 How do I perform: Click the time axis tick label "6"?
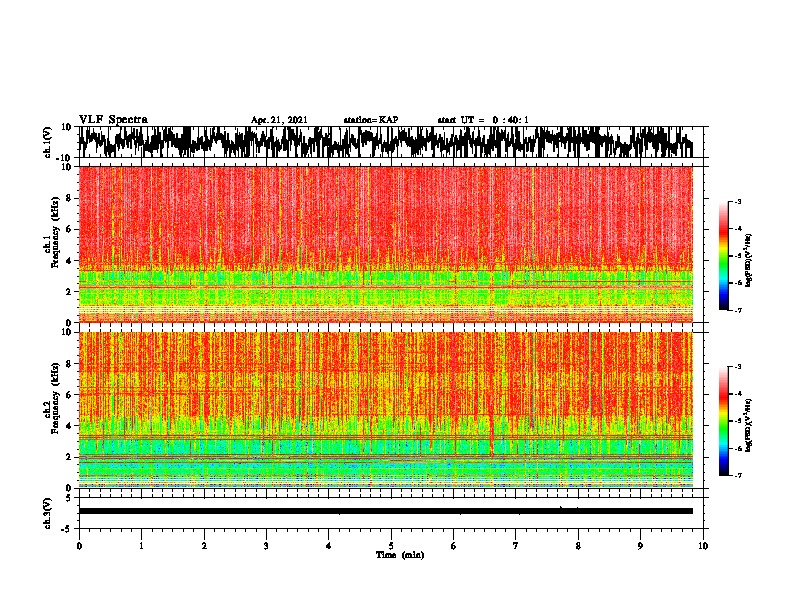(454, 546)
